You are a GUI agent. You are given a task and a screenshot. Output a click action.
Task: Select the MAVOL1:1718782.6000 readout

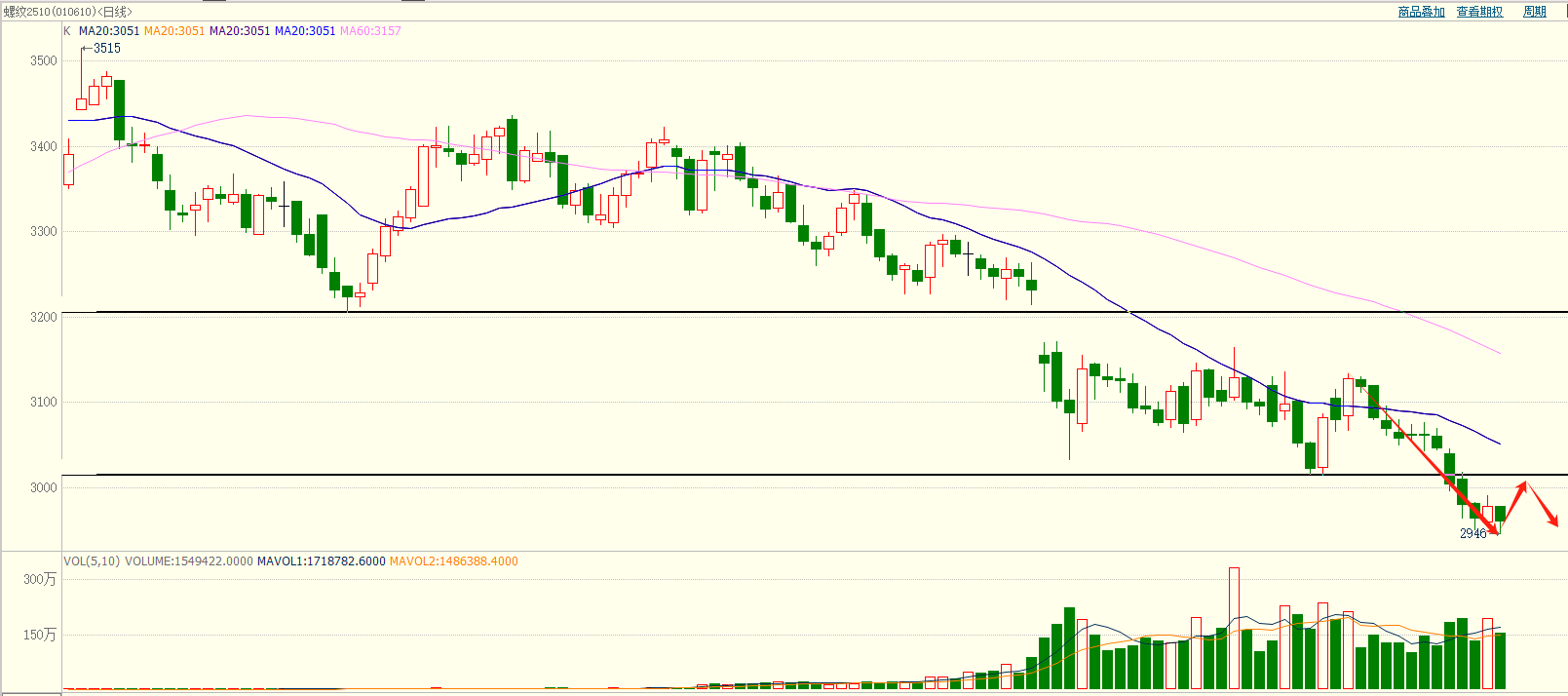[322, 561]
